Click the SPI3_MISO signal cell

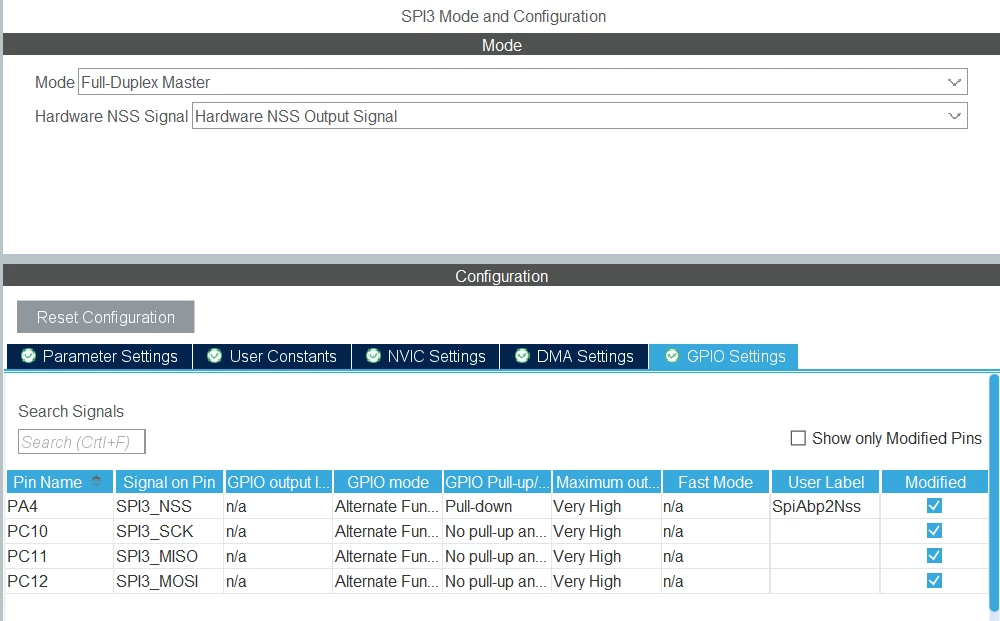pyautogui.click(x=169, y=556)
